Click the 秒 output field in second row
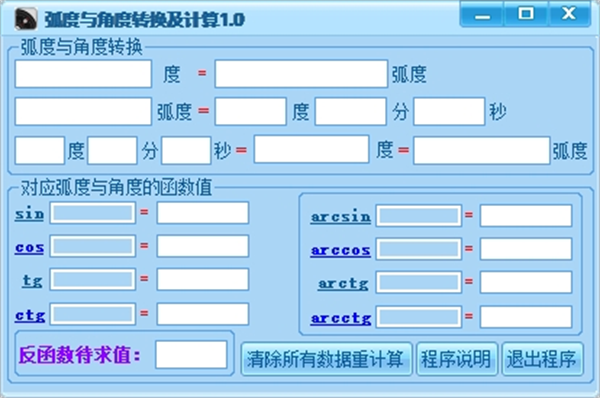Screen dimensions: 600x398 (x=449, y=111)
